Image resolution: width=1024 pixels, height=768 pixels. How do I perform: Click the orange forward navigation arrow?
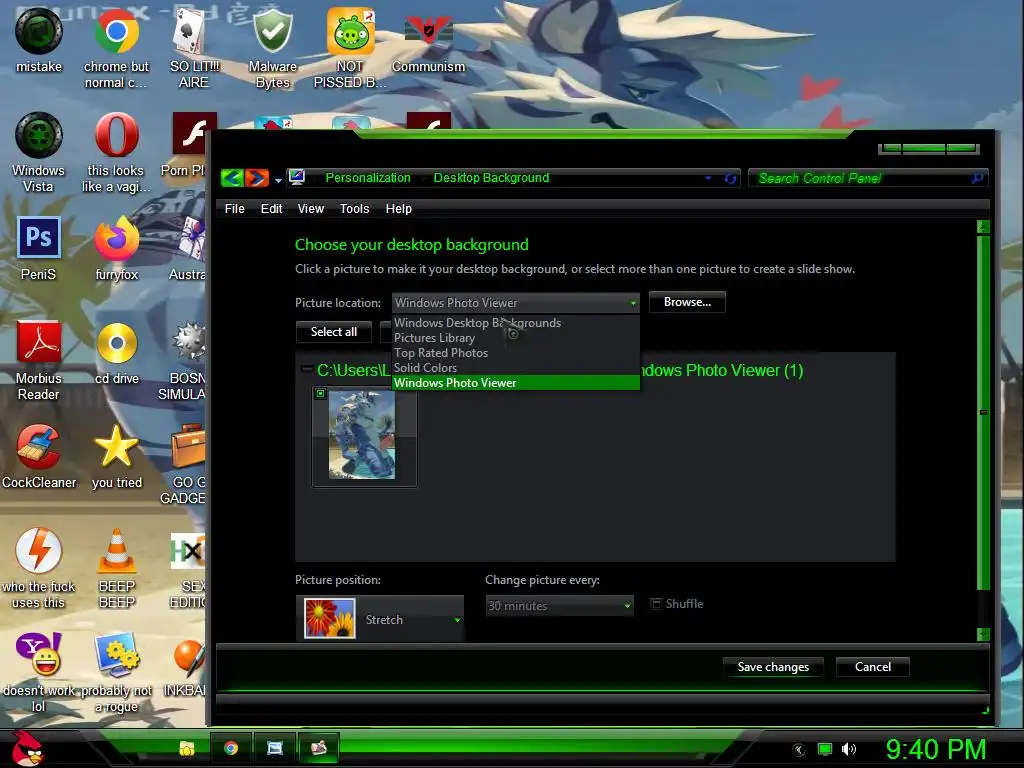pos(257,178)
